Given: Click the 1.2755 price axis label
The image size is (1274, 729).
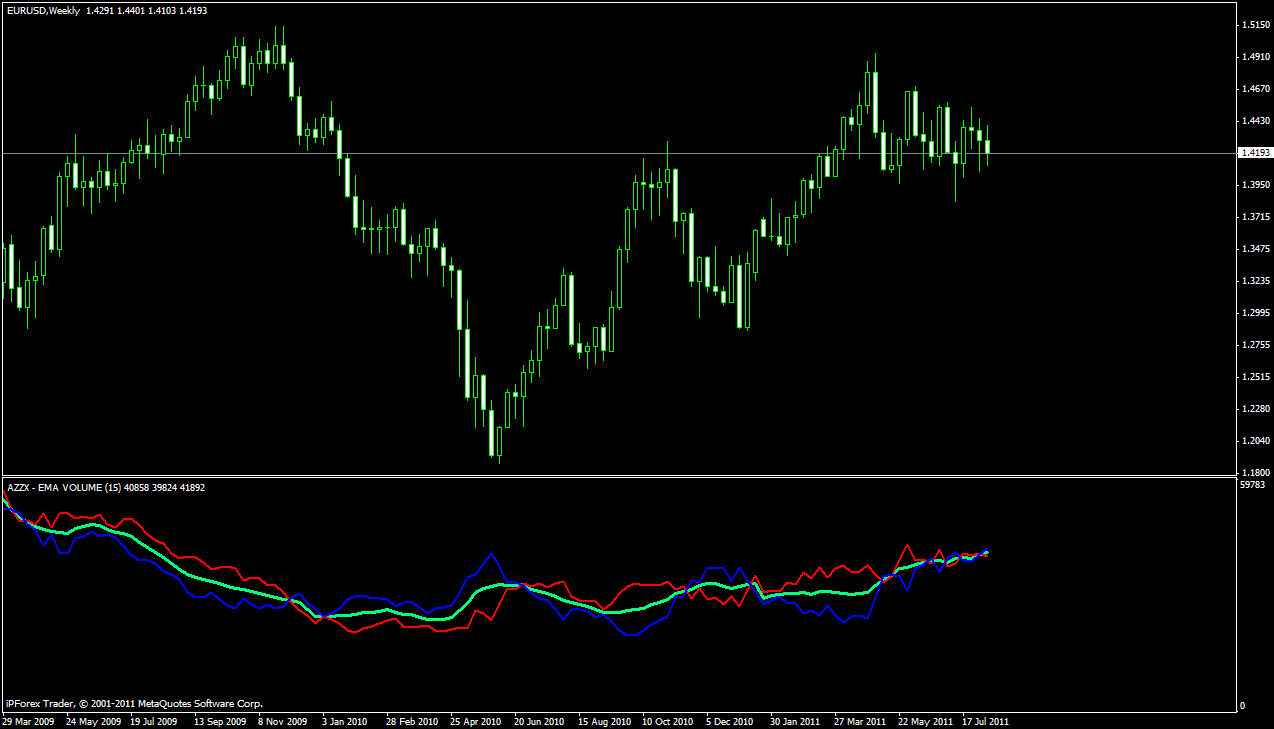Looking at the screenshot, I should 1255,344.
